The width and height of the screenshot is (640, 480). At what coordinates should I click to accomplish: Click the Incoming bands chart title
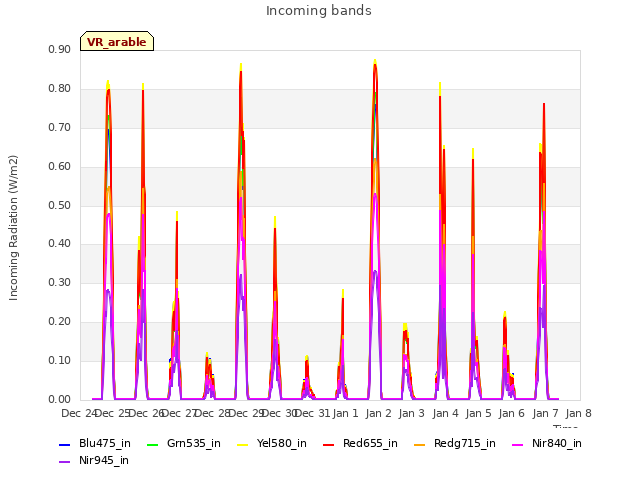[319, 11]
